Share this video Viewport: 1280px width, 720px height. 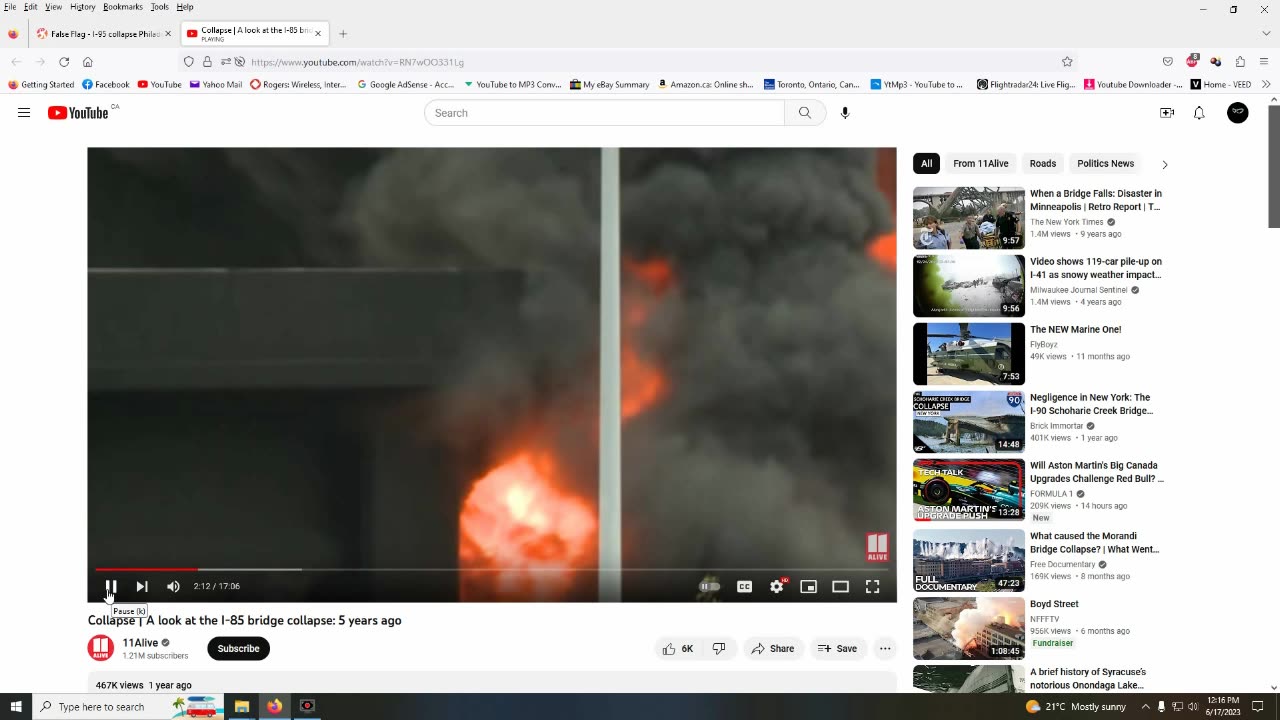(x=773, y=649)
